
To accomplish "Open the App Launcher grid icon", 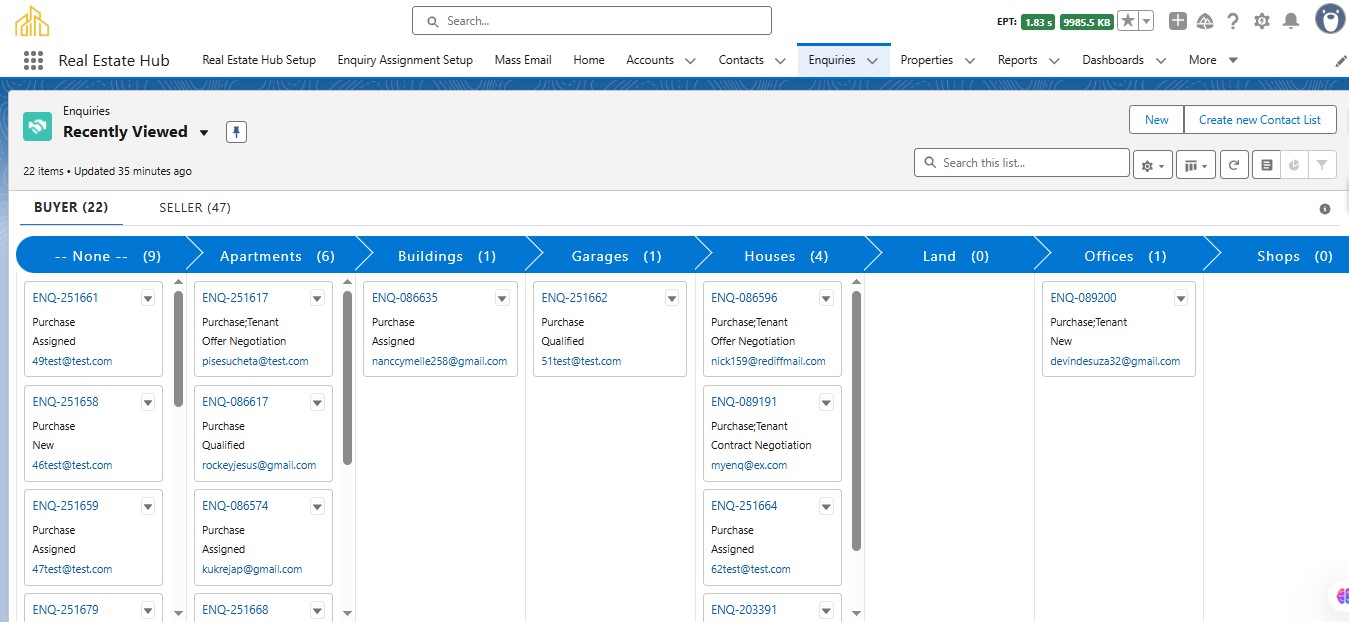I will point(33,60).
